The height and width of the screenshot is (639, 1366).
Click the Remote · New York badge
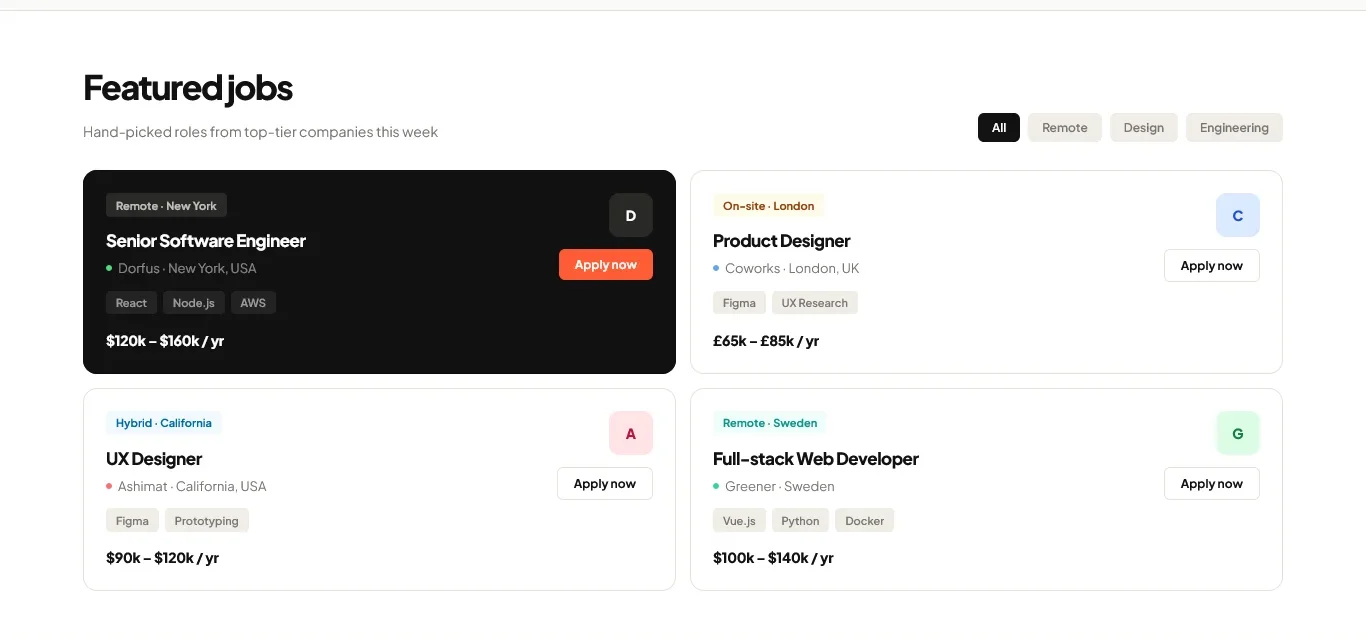pos(166,206)
